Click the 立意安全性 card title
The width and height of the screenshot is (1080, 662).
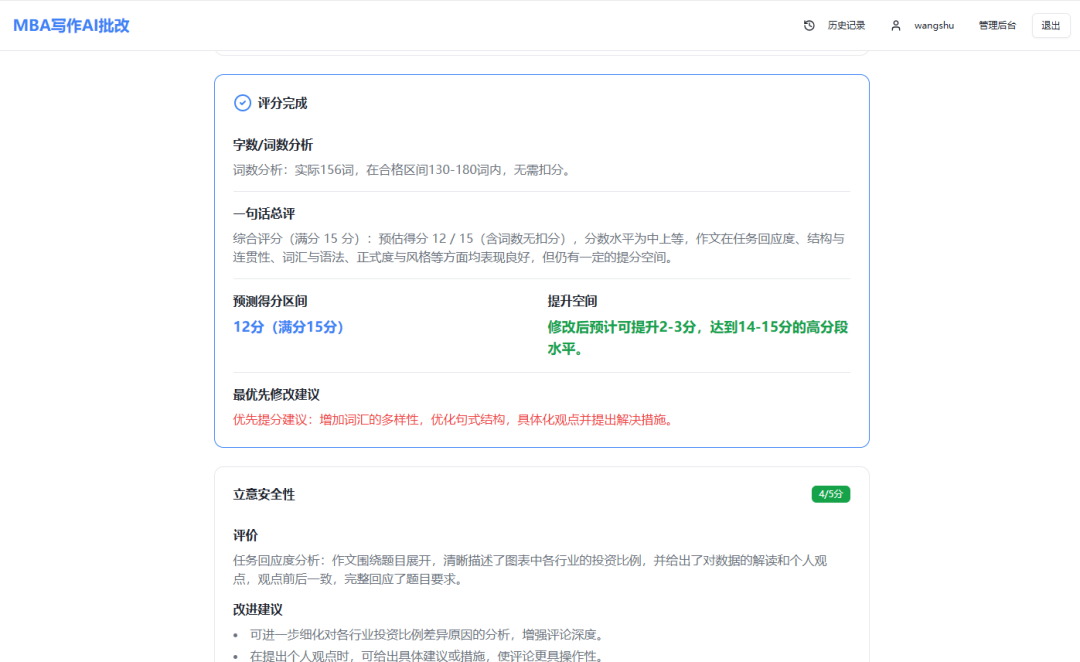(264, 495)
